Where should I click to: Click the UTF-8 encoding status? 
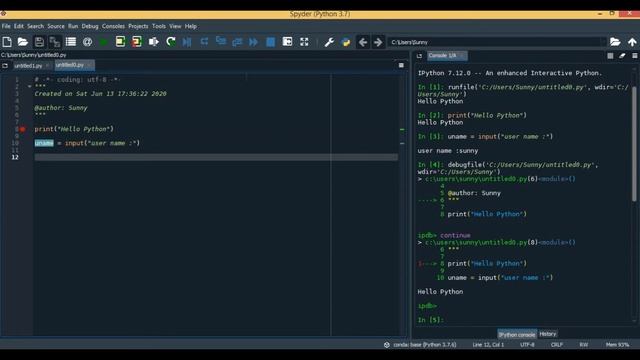[527, 345]
